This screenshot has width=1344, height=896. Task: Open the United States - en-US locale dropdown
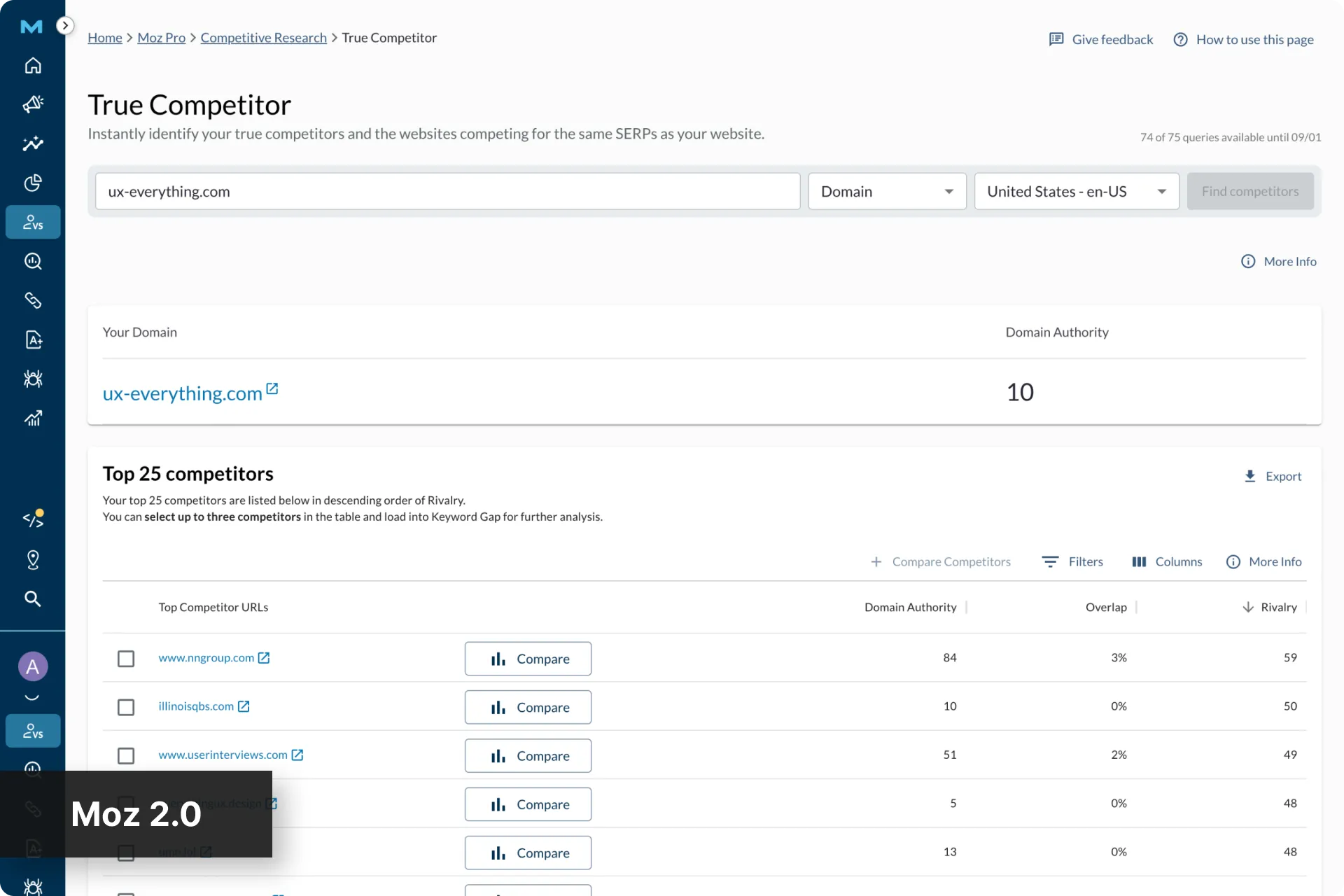(x=1077, y=191)
